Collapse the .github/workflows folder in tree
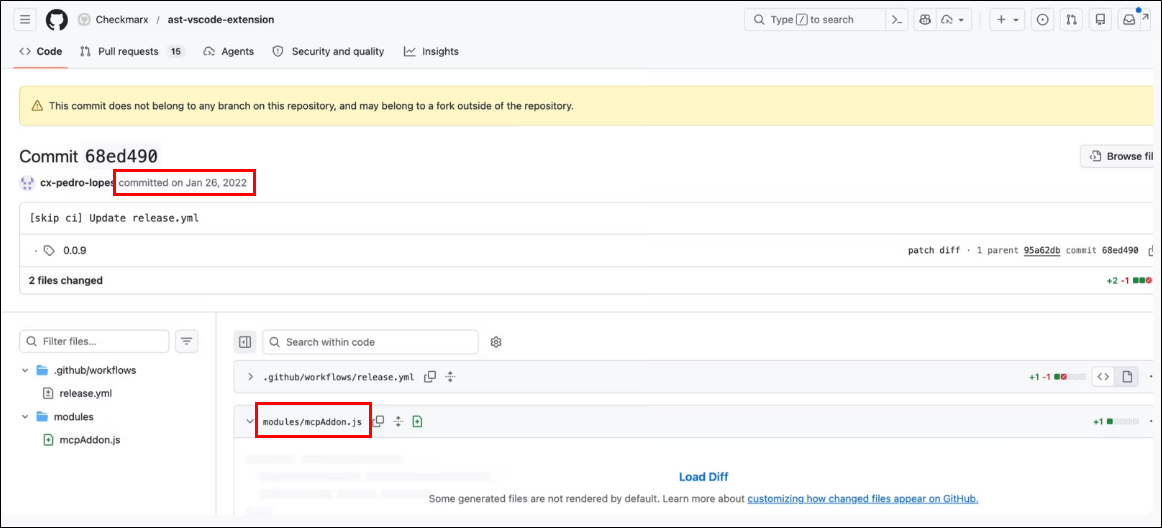Image resolution: width=1162 pixels, height=528 pixels. coord(24,370)
